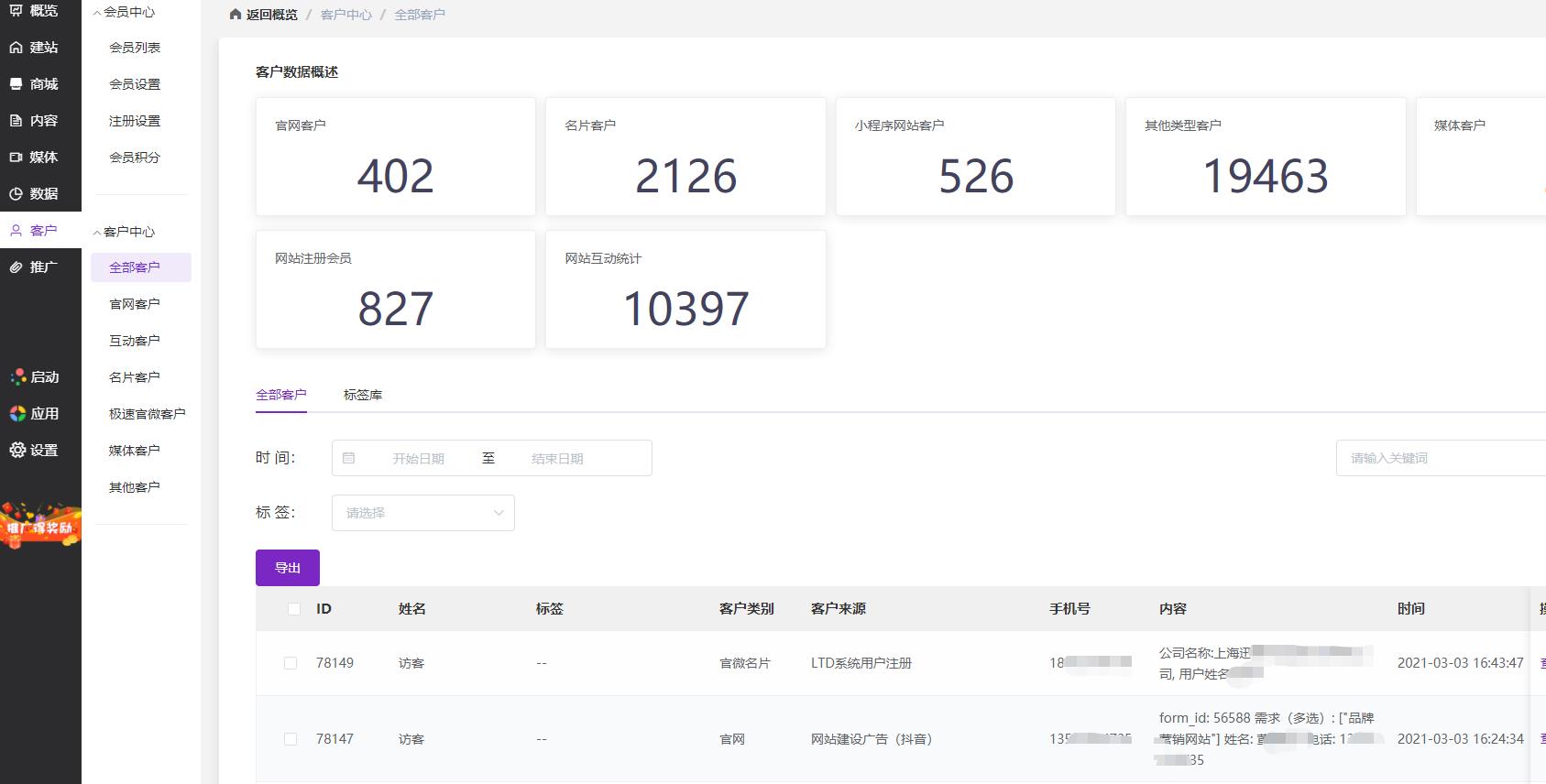Open the 标签 请选择 dropdown
The height and width of the screenshot is (784, 1546).
click(x=422, y=513)
